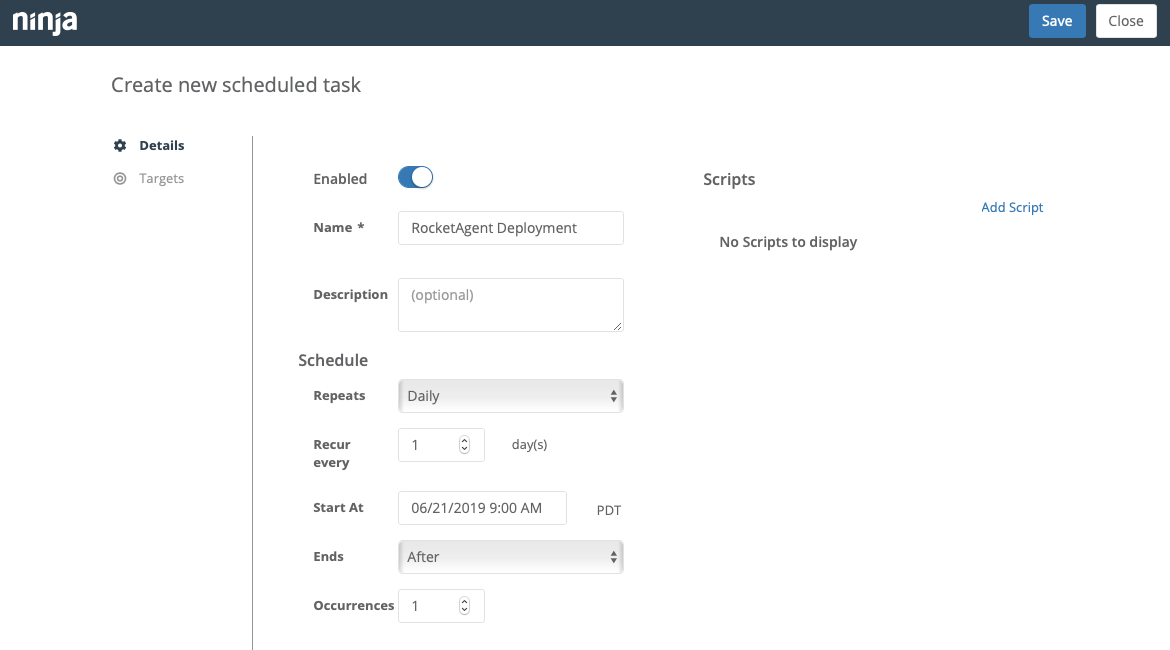Click into the optional Description box

click(x=510, y=305)
